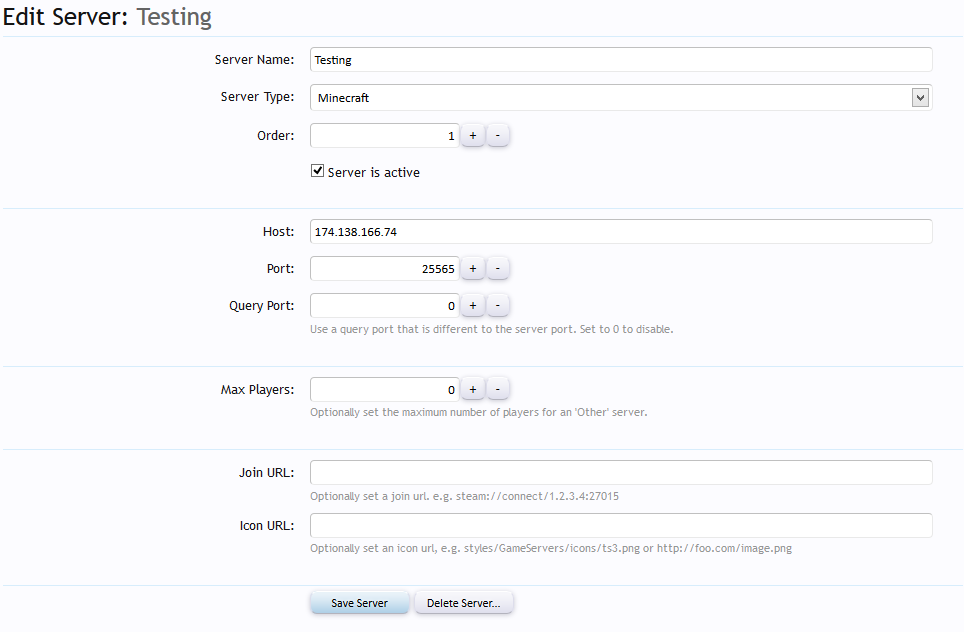The image size is (964, 632).
Task: Decrement the Port number using minus
Action: click(498, 268)
